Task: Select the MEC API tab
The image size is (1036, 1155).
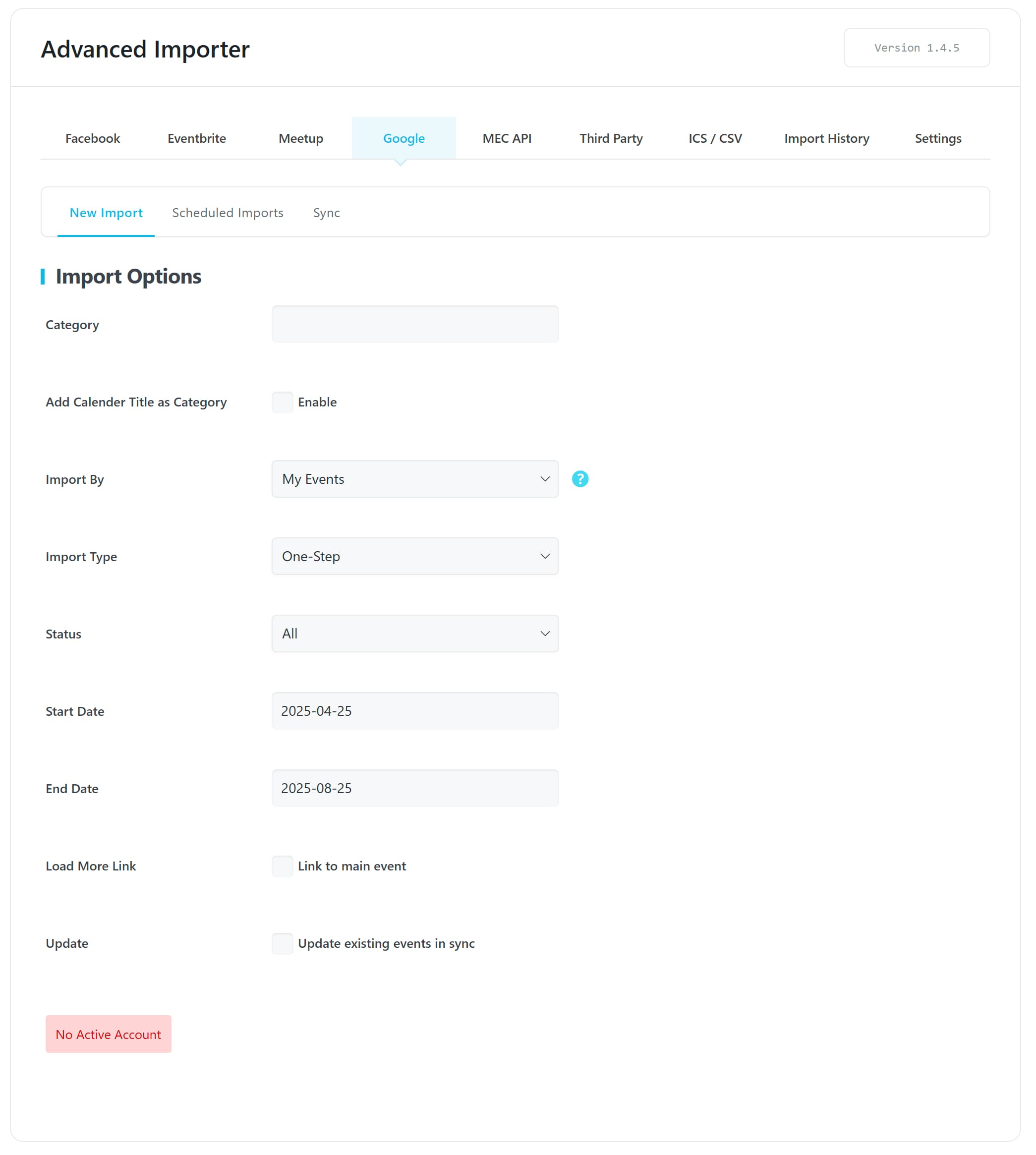Action: coord(507,138)
